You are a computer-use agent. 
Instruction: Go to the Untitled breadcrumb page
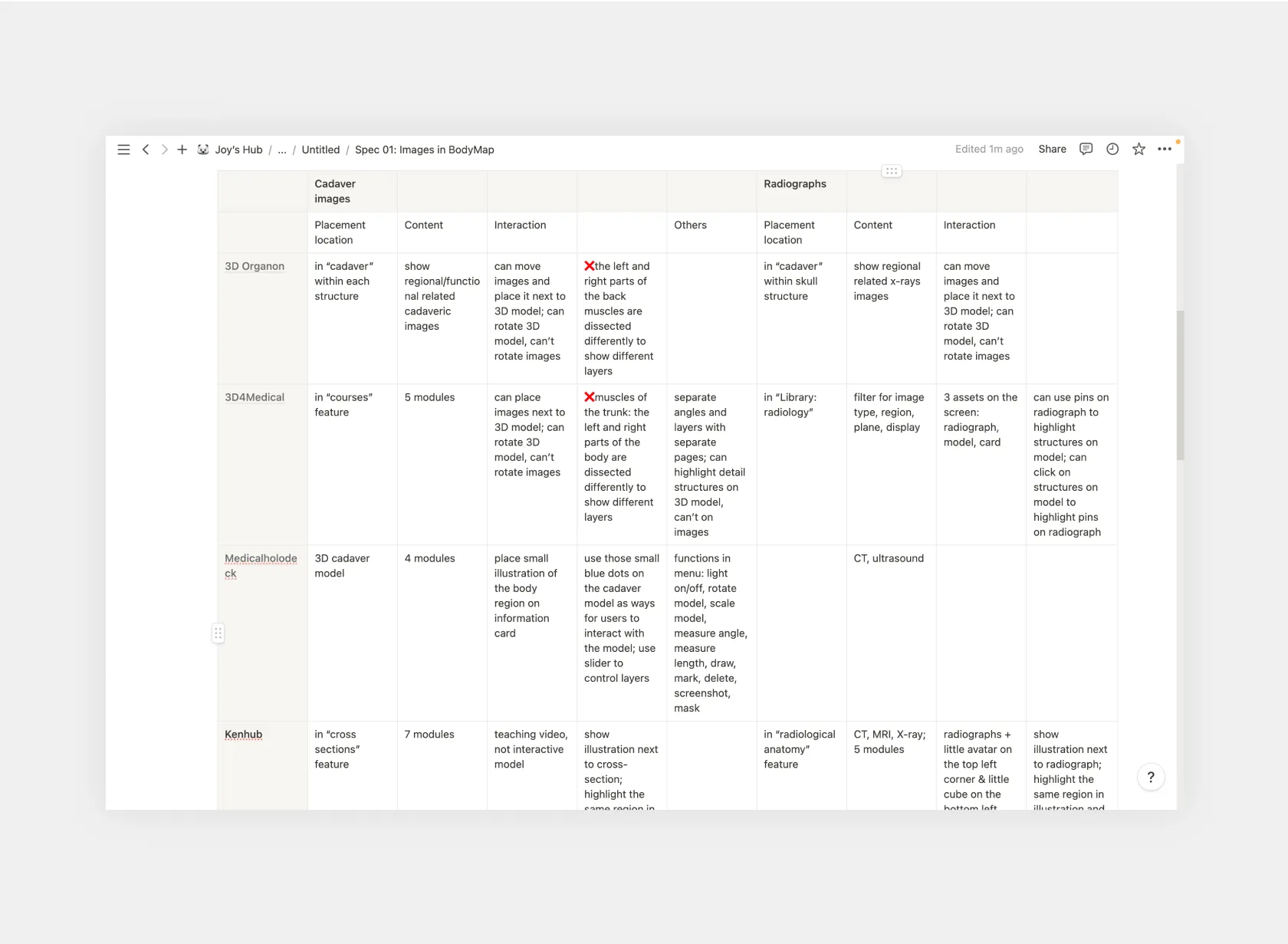coord(320,150)
